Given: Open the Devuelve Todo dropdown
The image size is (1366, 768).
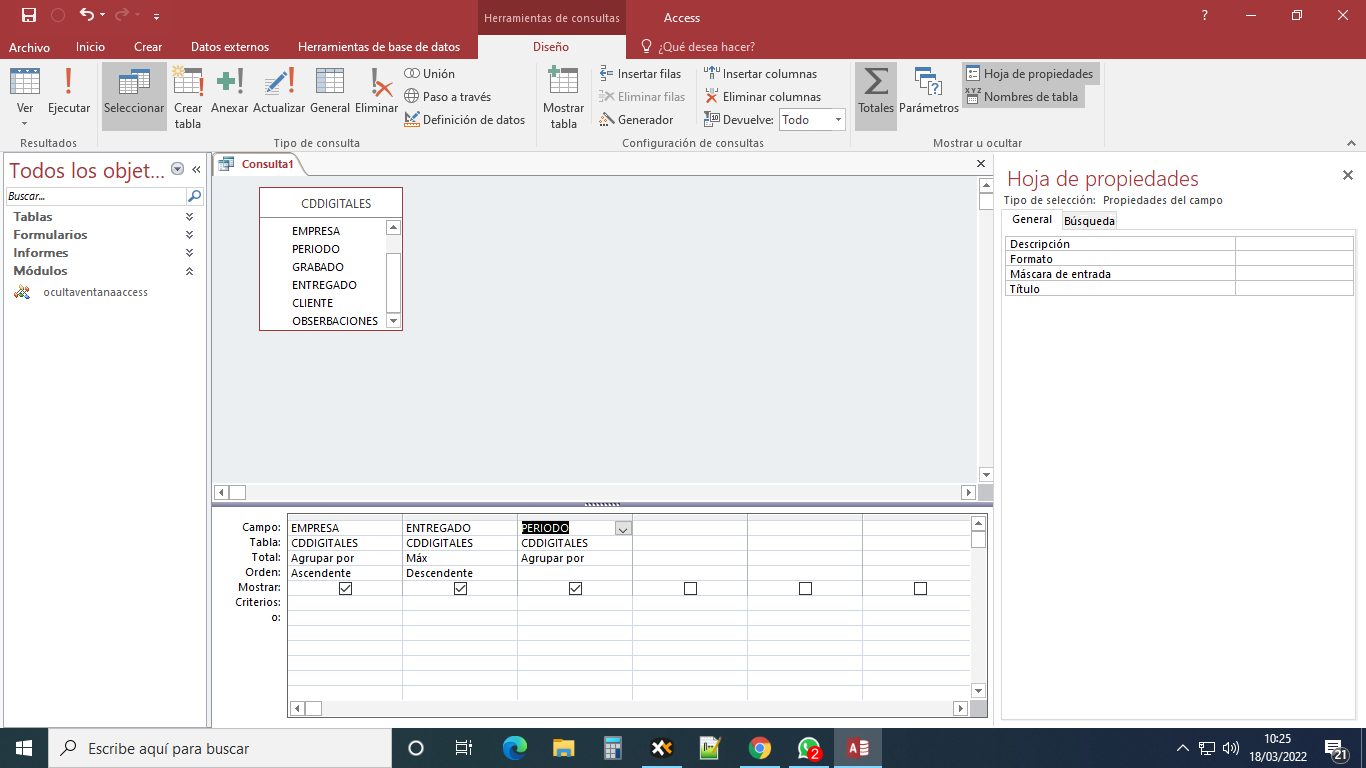Looking at the screenshot, I should click(838, 120).
